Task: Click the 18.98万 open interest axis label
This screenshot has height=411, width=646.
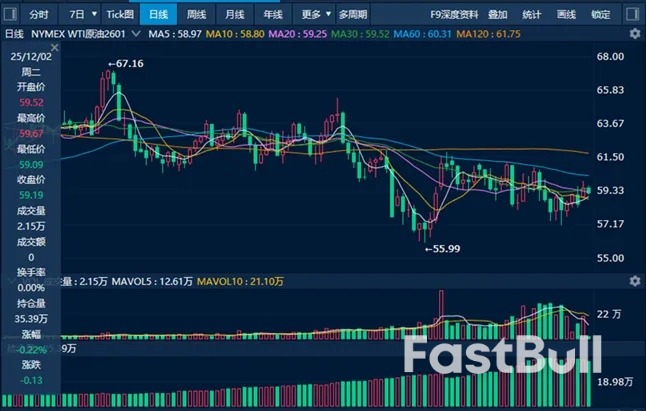Action: (615, 382)
